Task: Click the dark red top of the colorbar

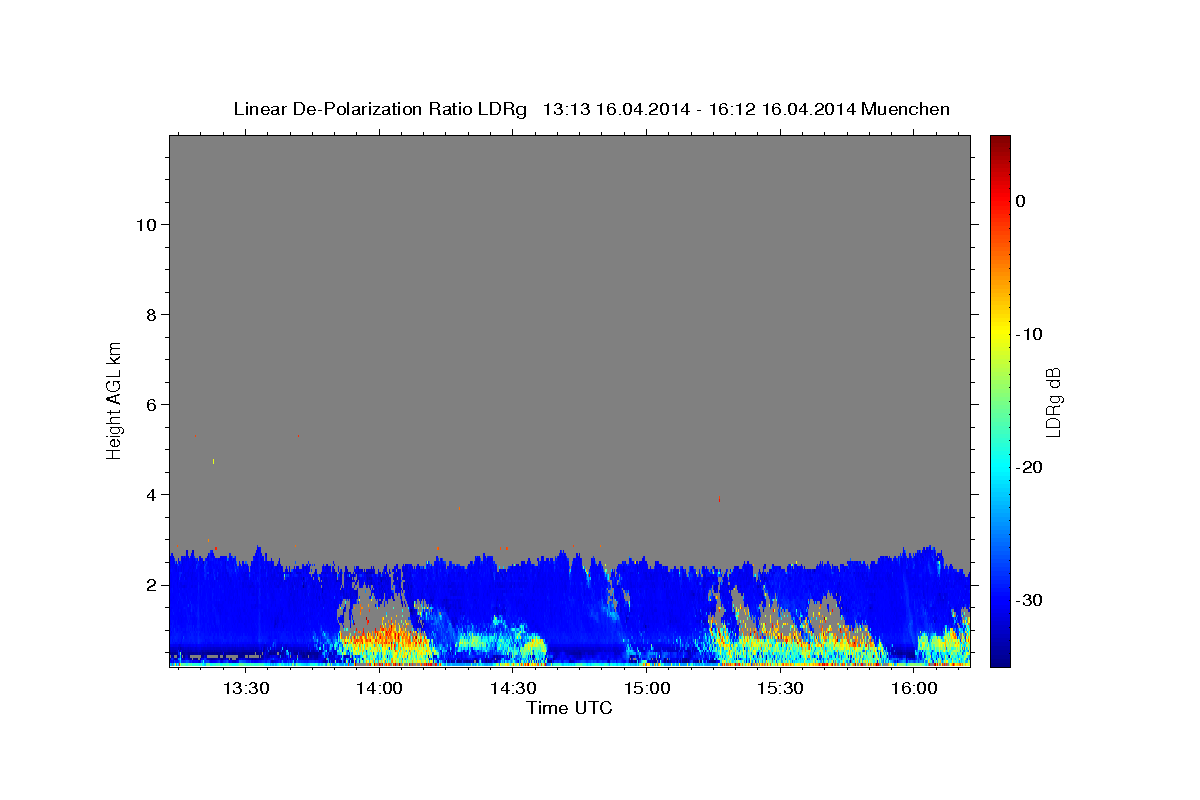Action: tap(1000, 145)
